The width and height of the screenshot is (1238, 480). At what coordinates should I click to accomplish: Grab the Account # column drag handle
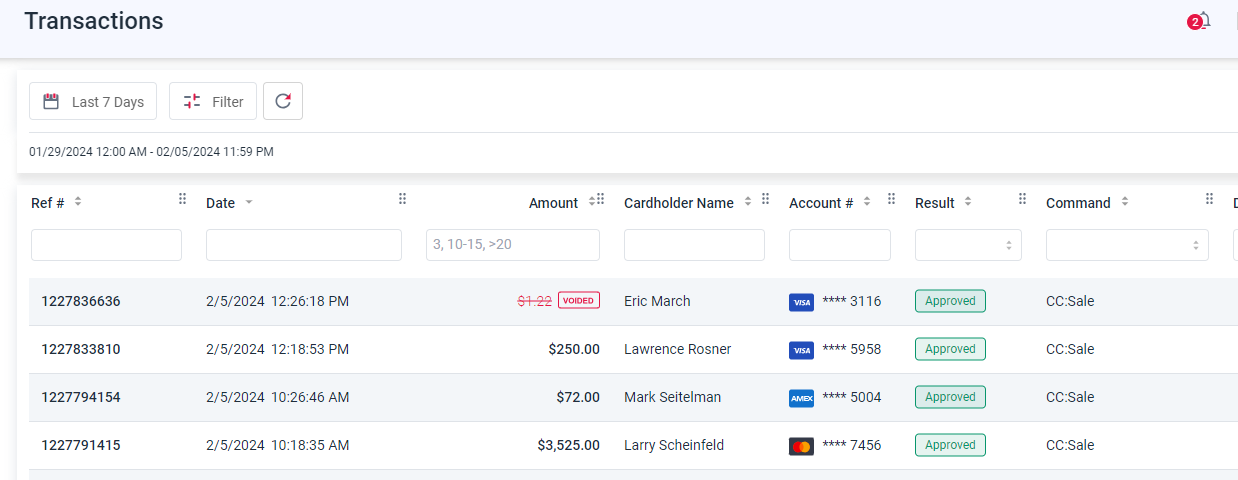891,199
